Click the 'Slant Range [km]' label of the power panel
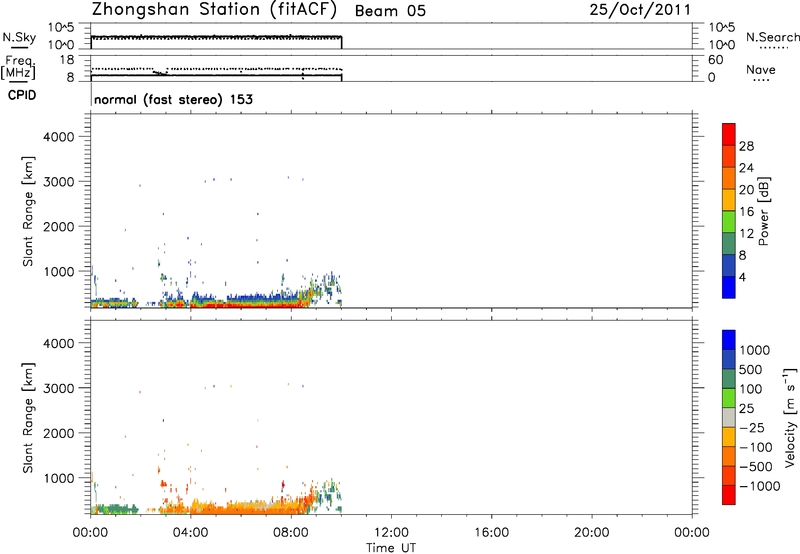Viewport: 800px width, 554px height. (x=28, y=211)
